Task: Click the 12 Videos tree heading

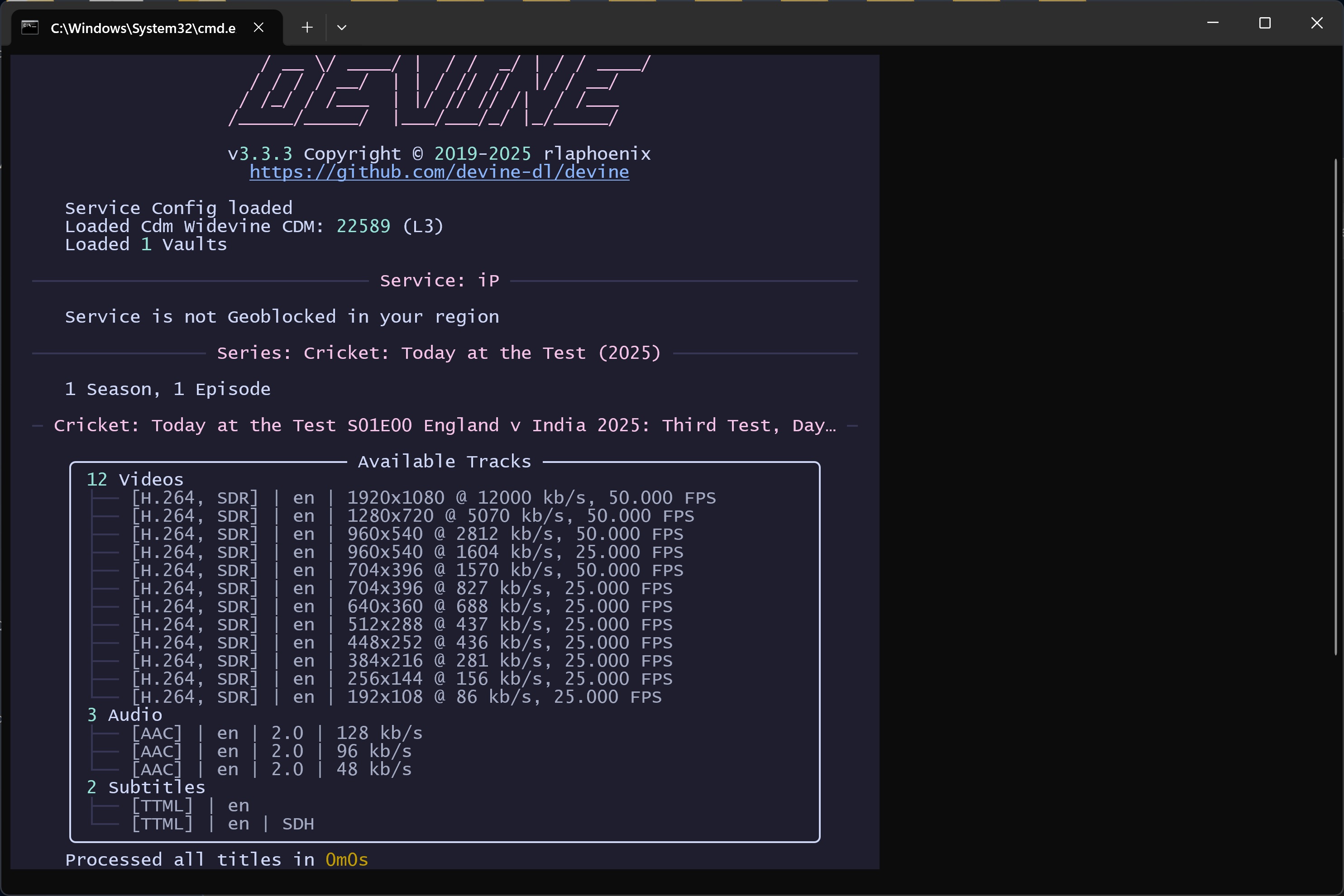Action: pyautogui.click(x=135, y=479)
